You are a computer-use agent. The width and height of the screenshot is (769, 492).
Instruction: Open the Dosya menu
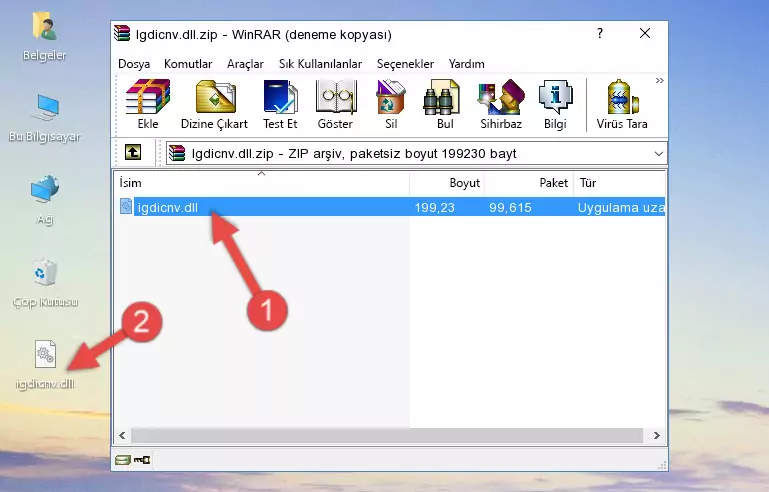click(x=134, y=64)
